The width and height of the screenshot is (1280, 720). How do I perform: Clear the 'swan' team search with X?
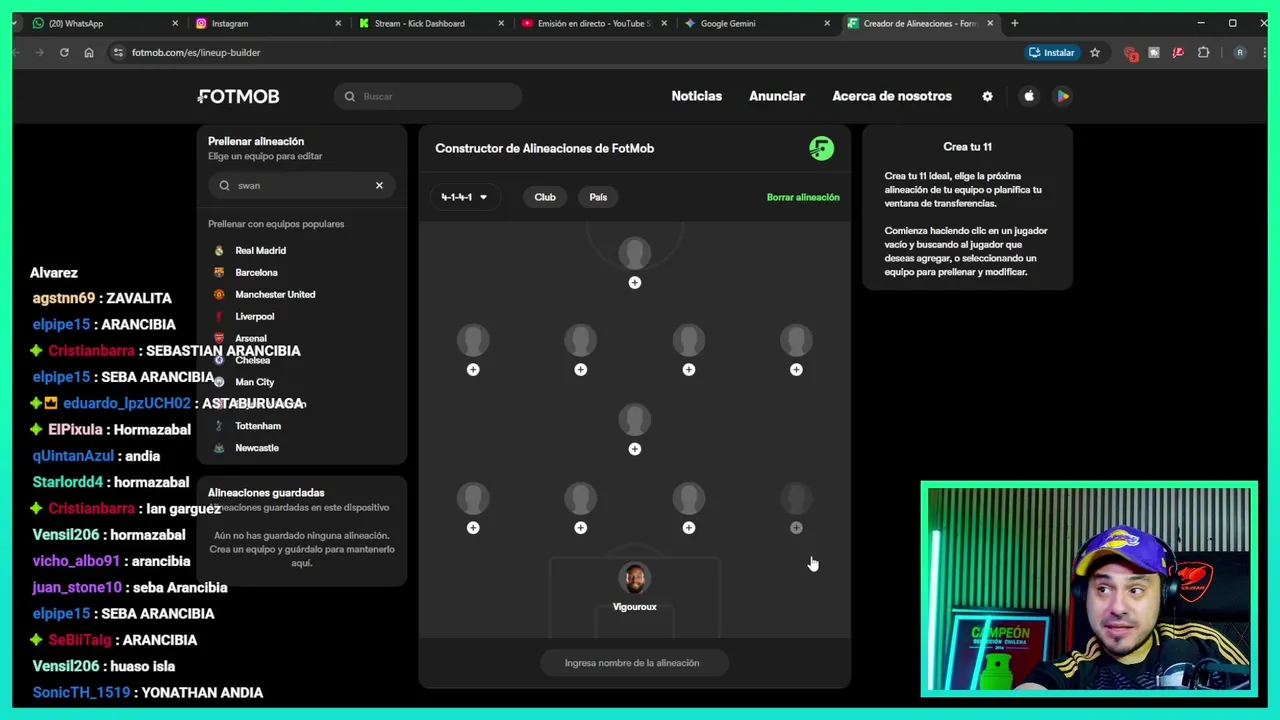[379, 185]
